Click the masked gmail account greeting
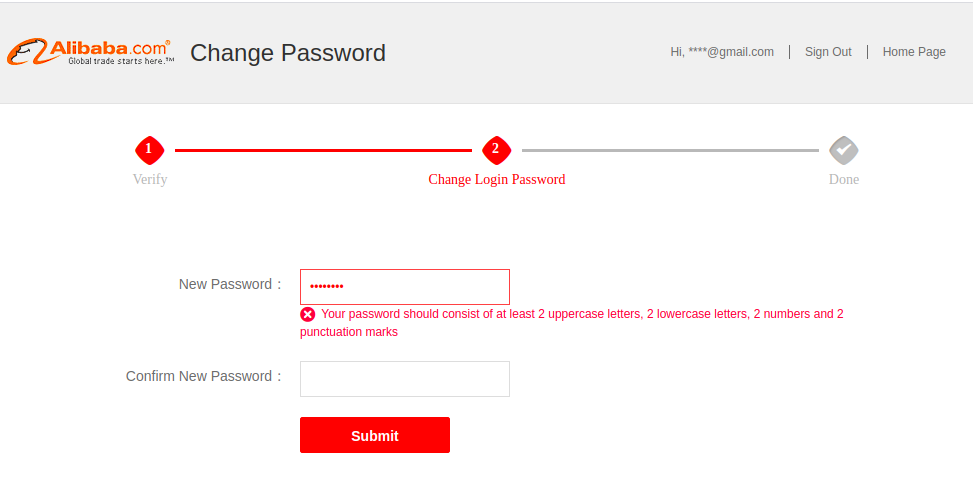The width and height of the screenshot is (973, 500). point(722,52)
